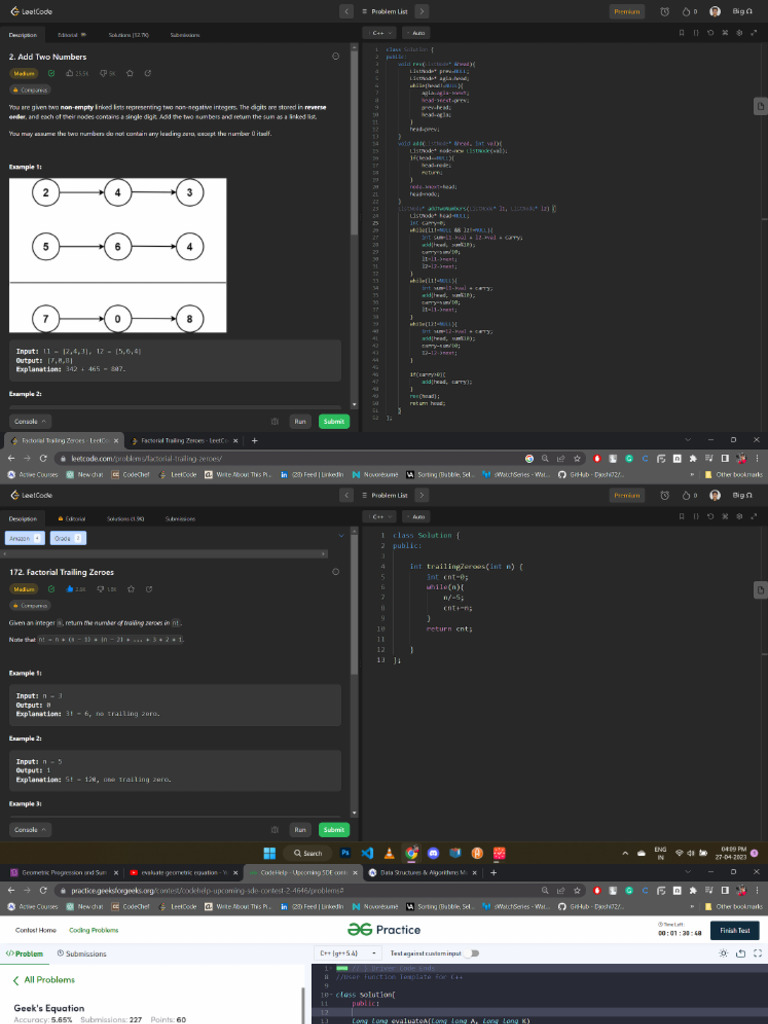The width and height of the screenshot is (768, 1024).
Task: Click the Finish Test button
Action: click(735, 931)
